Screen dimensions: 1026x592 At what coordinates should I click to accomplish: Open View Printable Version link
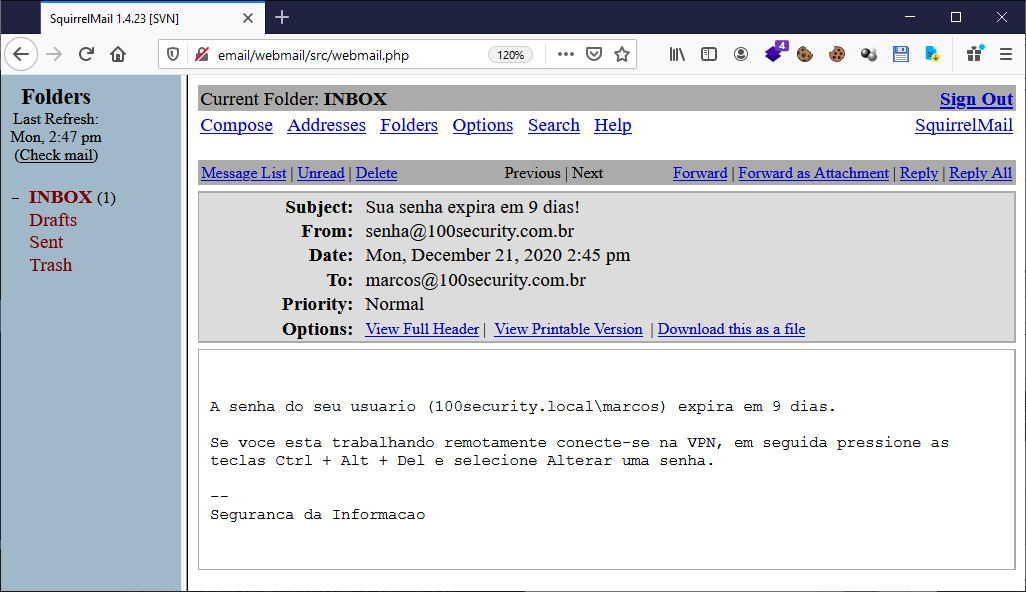(568, 329)
